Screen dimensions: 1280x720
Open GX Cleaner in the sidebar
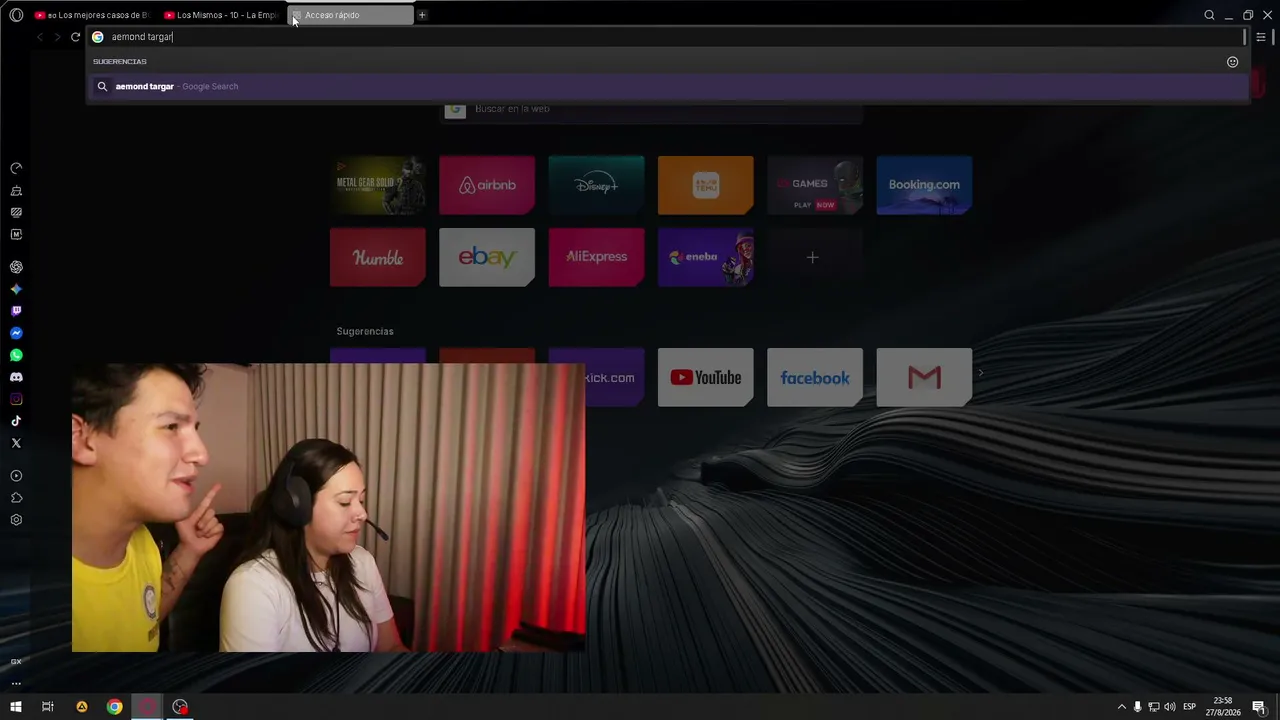tap(16, 190)
